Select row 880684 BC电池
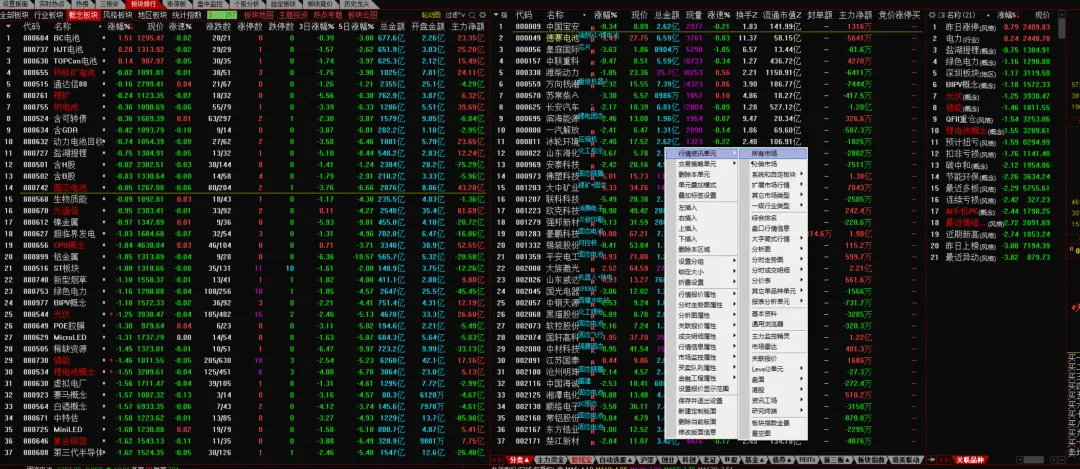The width and height of the screenshot is (1080, 469). coord(245,38)
